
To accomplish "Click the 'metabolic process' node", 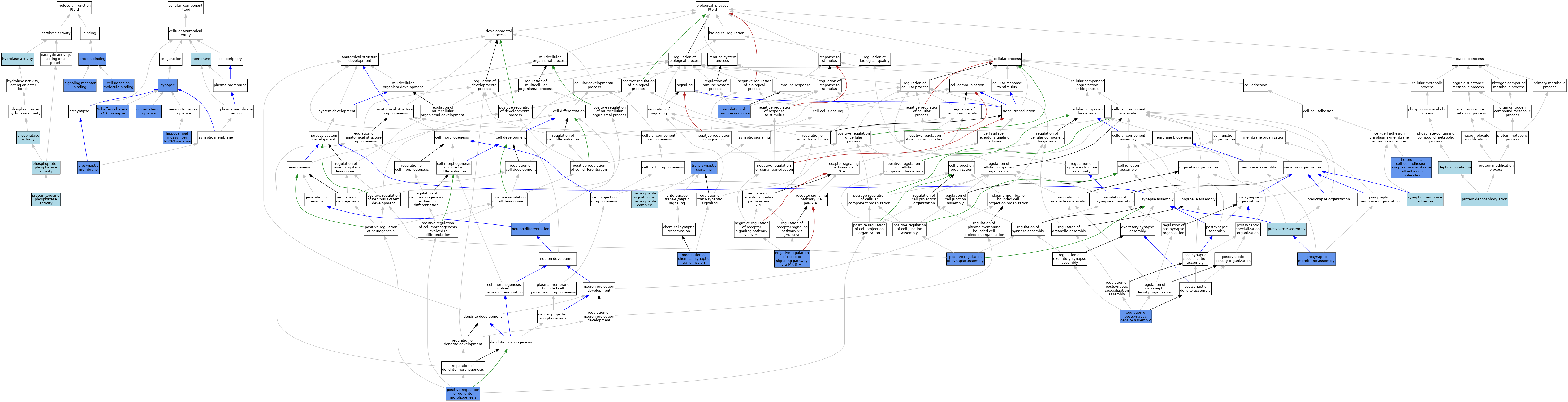I will click(x=1468, y=59).
